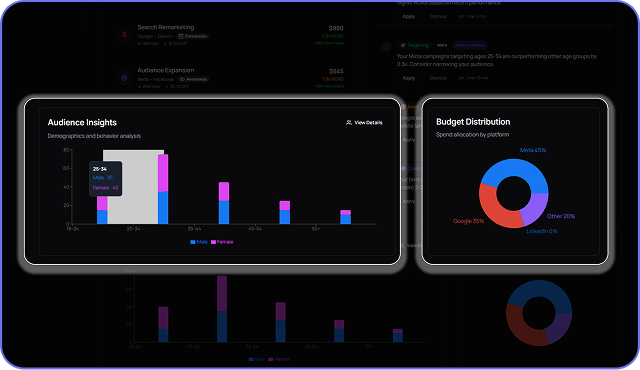Click the Meta platform tag on recommendation

click(x=442, y=45)
